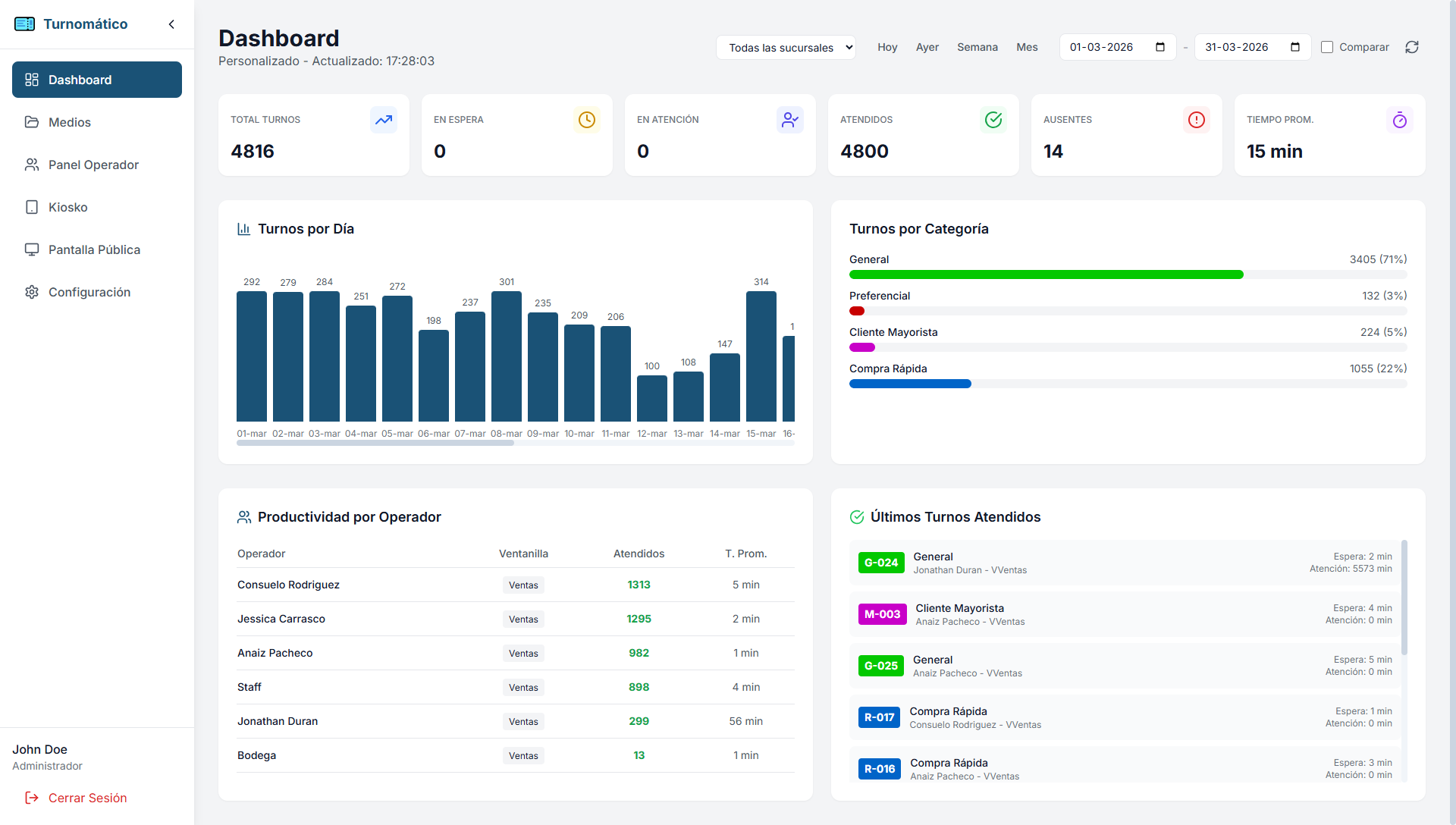Click the Tiempo Prom. stopwatch icon
Screen dimensions: 1456x825
point(1399,120)
